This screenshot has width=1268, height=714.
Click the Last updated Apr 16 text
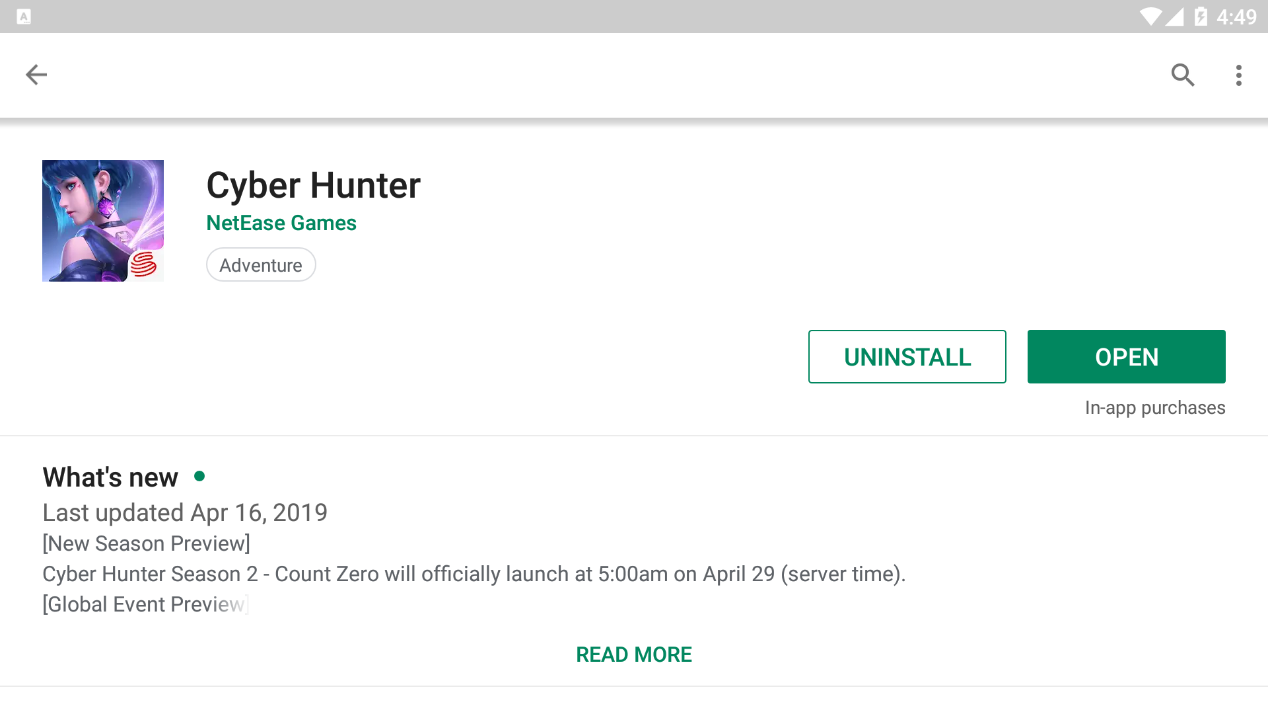click(184, 512)
